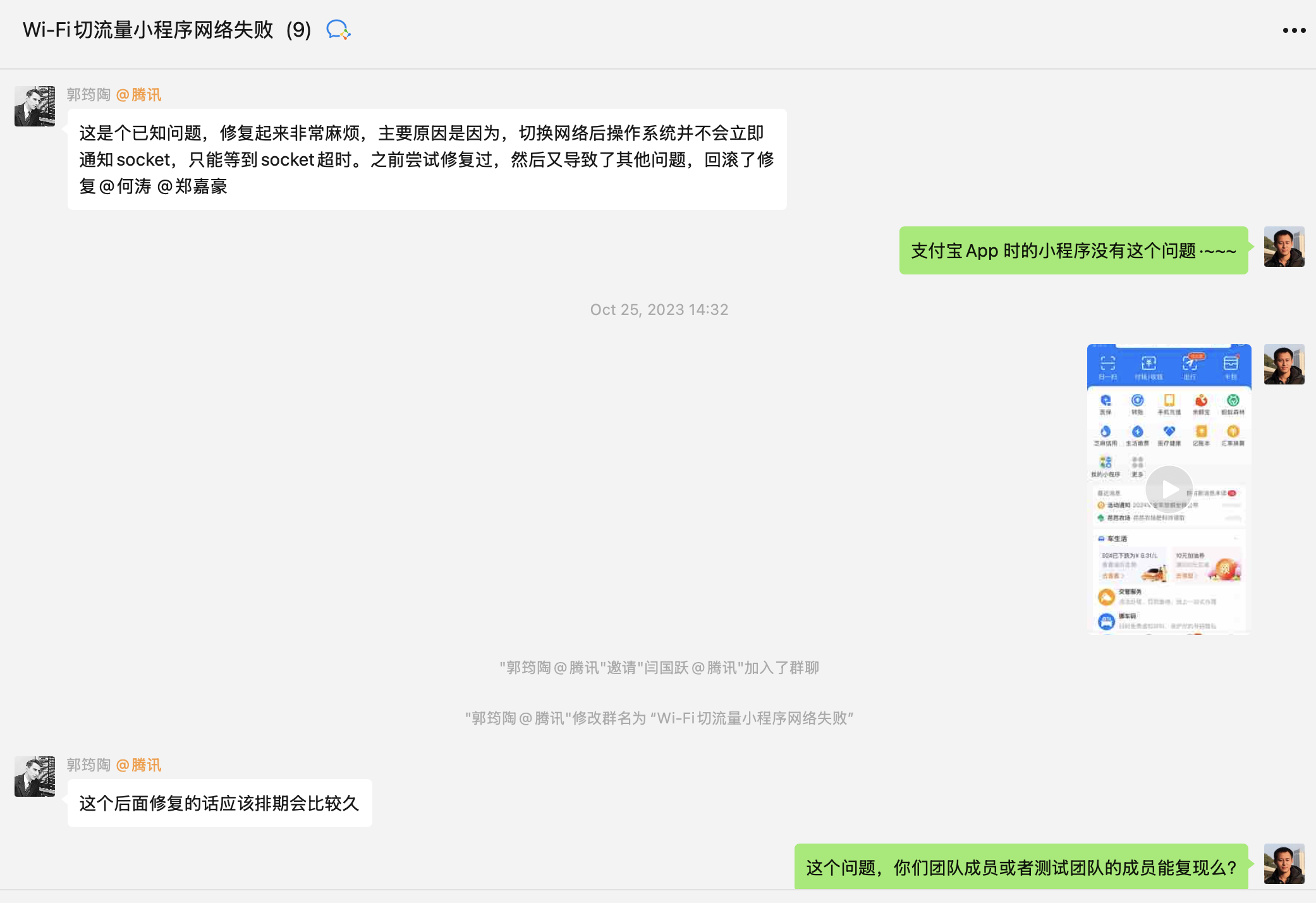Click green bubble 支付宝 App 时的小程序没有这个问题
This screenshot has width=1316, height=903.
click(1073, 250)
